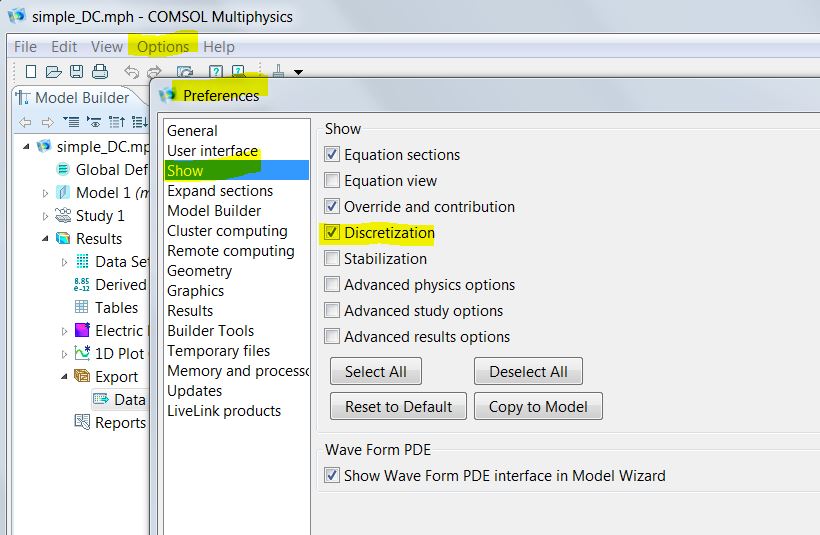Image resolution: width=820 pixels, height=535 pixels.
Task: Click the Open file toolbar icon
Action: (x=53, y=71)
